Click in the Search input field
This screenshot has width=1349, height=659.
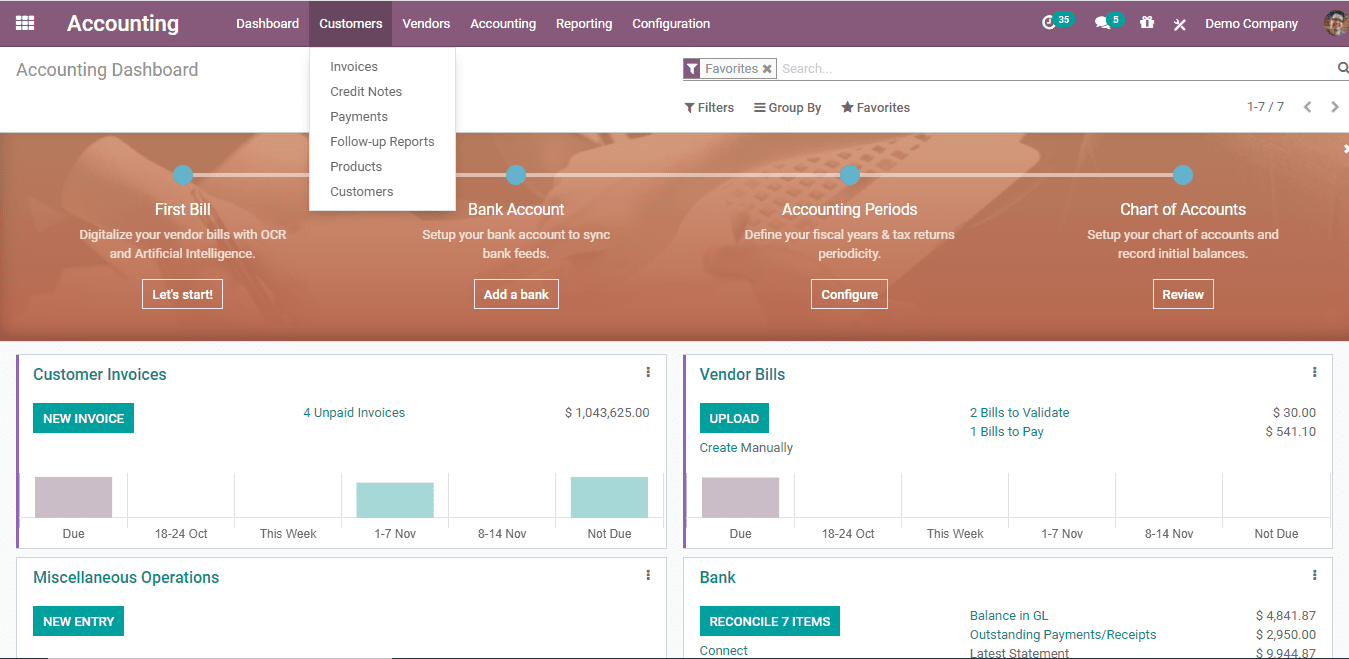(x=1050, y=69)
